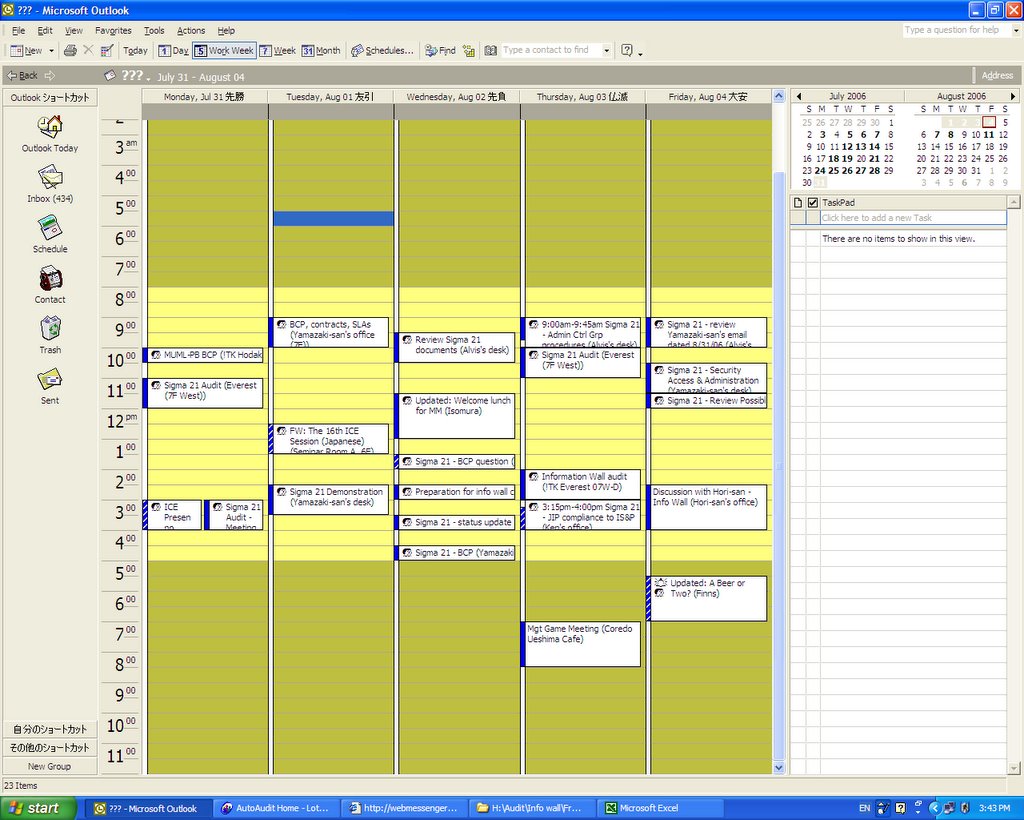
Task: Open the Outlook Today shortcut
Action: (50, 134)
